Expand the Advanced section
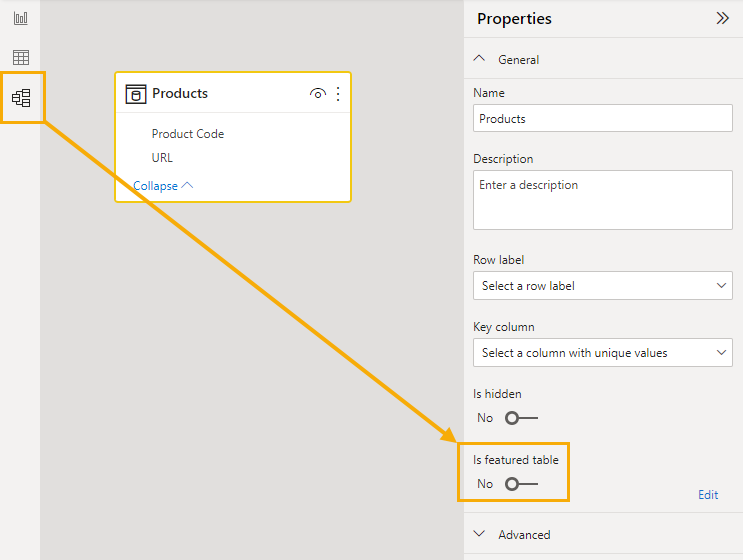This screenshot has height=560, width=743. point(480,534)
